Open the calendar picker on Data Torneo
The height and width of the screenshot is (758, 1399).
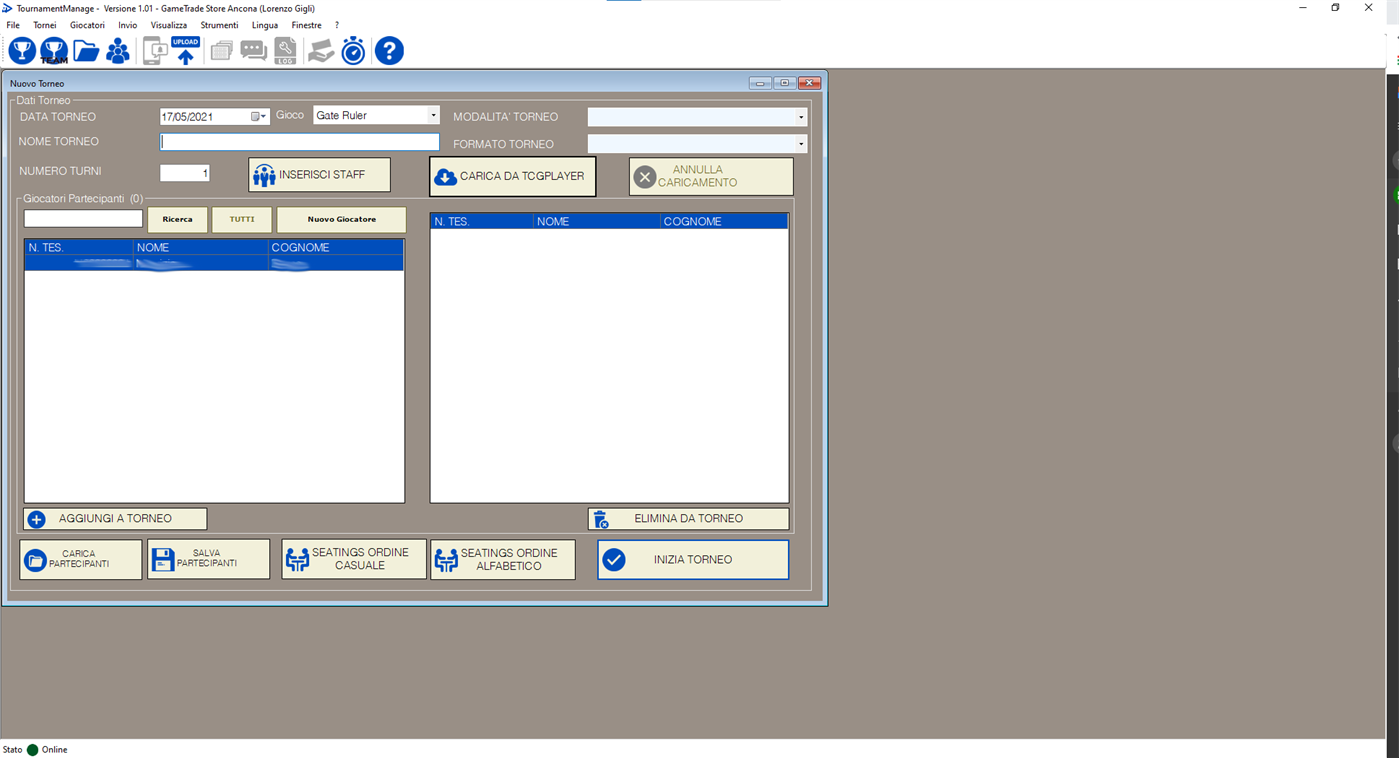tap(258, 117)
